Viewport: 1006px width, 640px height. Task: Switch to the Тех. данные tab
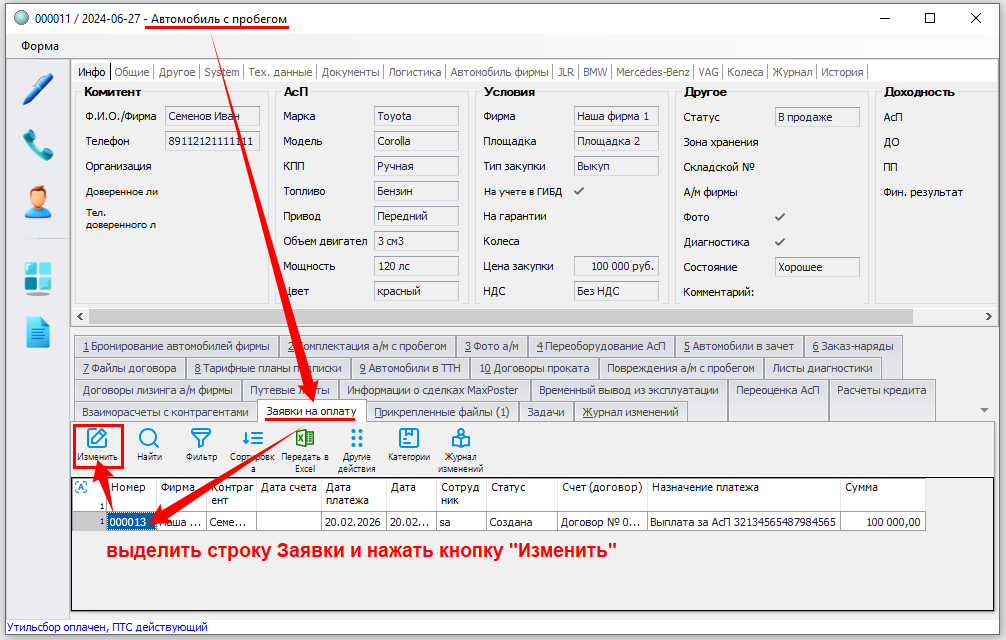pos(280,72)
